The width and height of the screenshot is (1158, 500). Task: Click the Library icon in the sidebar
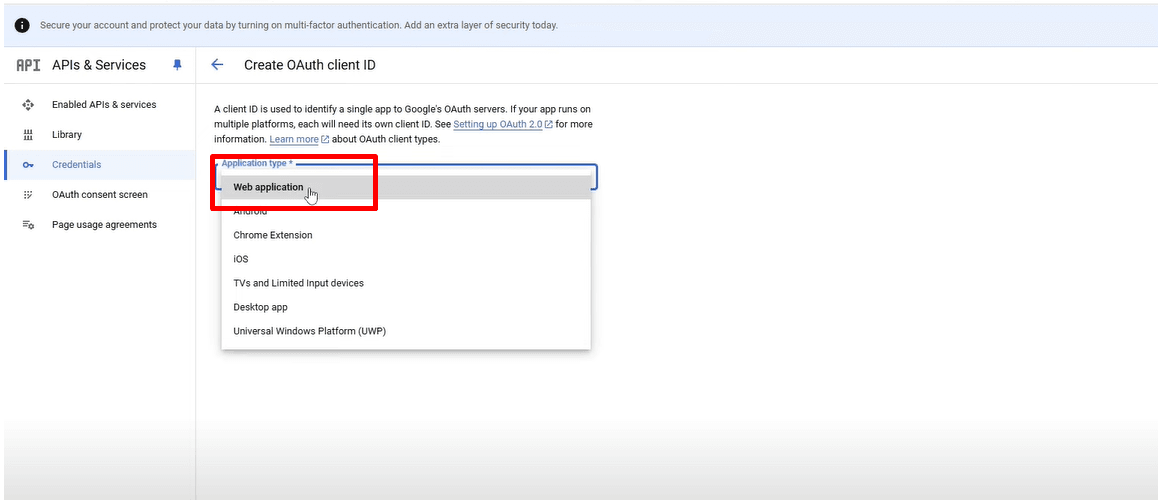tap(28, 135)
